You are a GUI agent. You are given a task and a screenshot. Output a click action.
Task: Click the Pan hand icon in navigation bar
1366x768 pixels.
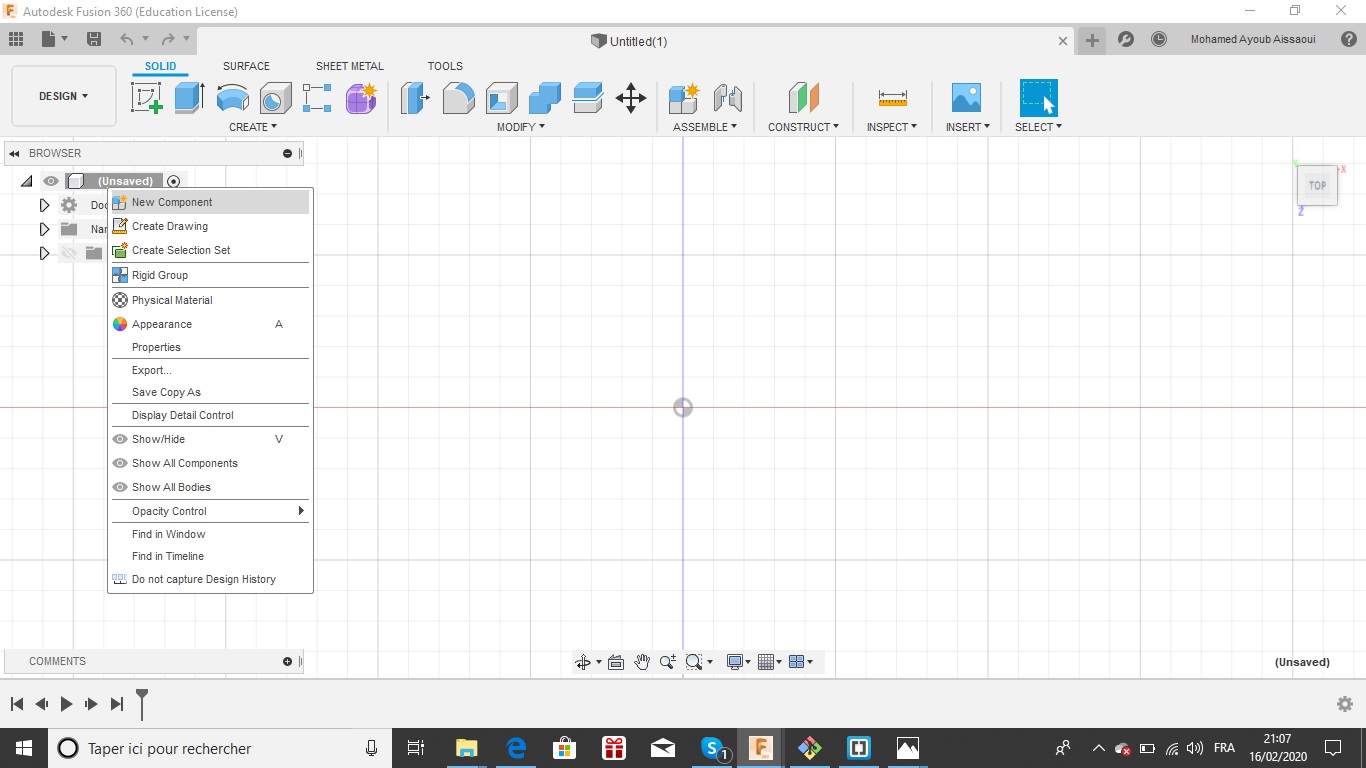coord(642,662)
